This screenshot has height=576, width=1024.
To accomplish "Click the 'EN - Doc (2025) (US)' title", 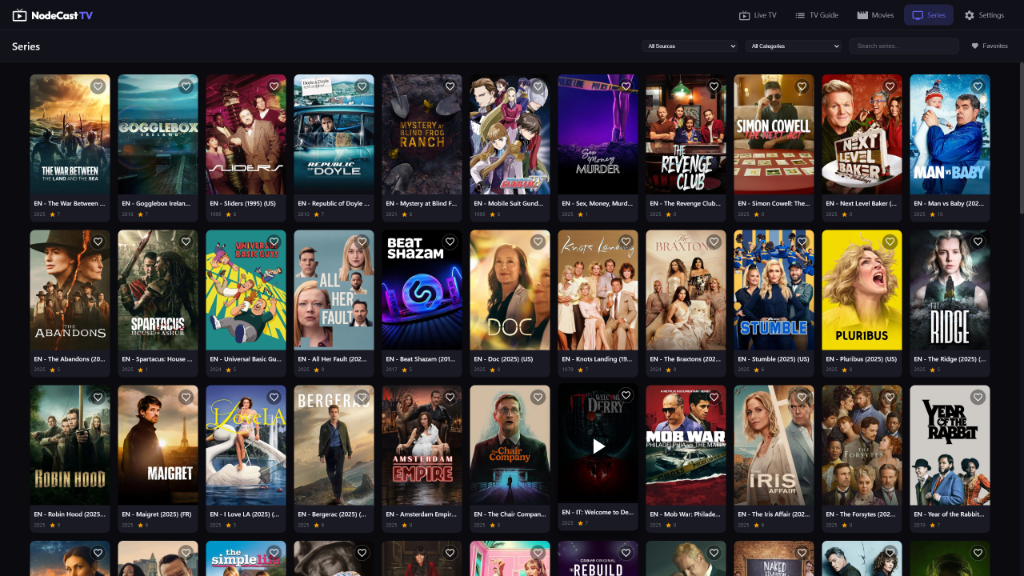I will tap(504, 359).
